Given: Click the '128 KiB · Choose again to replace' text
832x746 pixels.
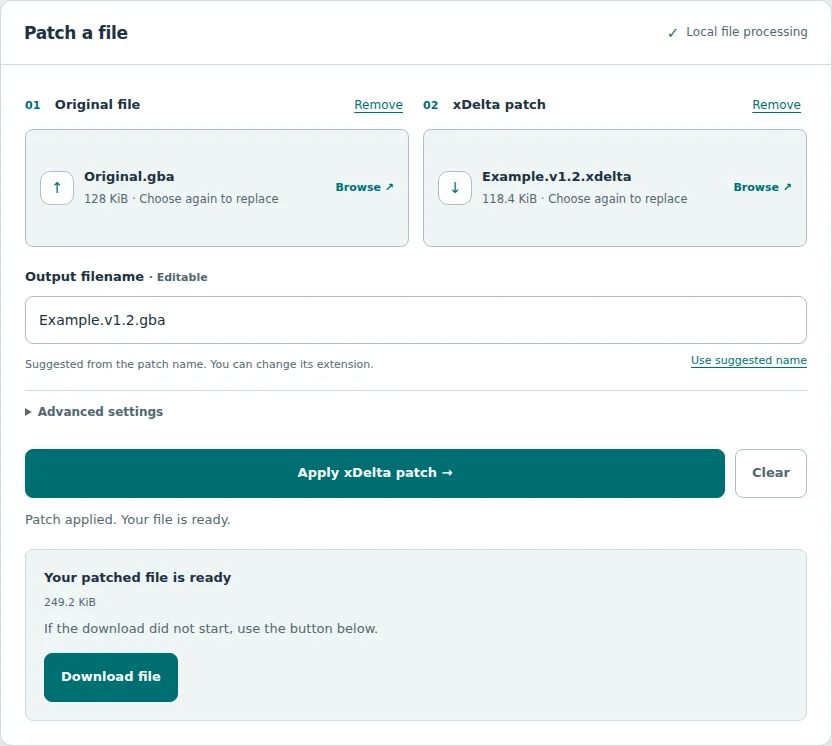Looking at the screenshot, I should click(181, 198).
